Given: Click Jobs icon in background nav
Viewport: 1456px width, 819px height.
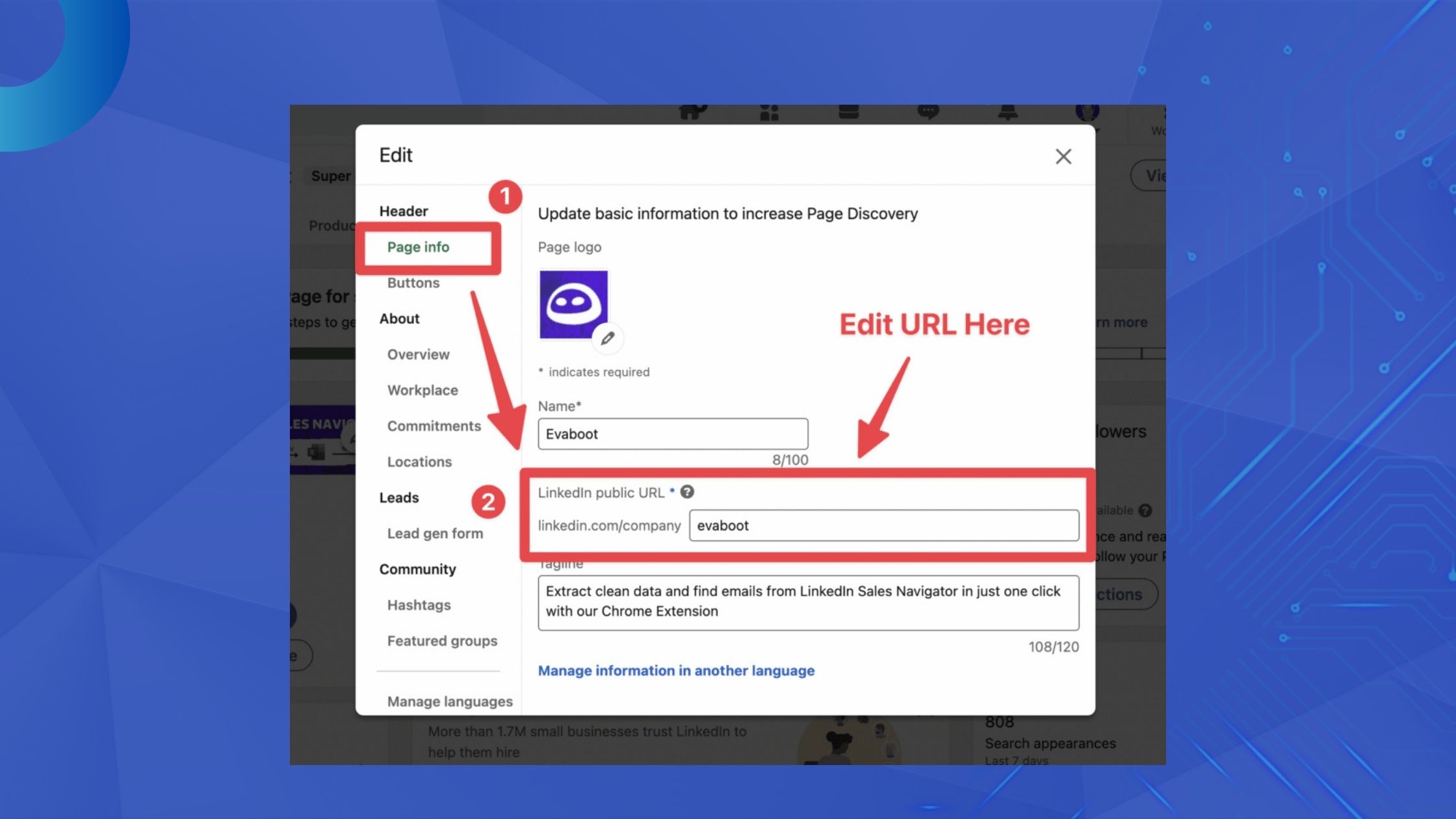Looking at the screenshot, I should (849, 112).
